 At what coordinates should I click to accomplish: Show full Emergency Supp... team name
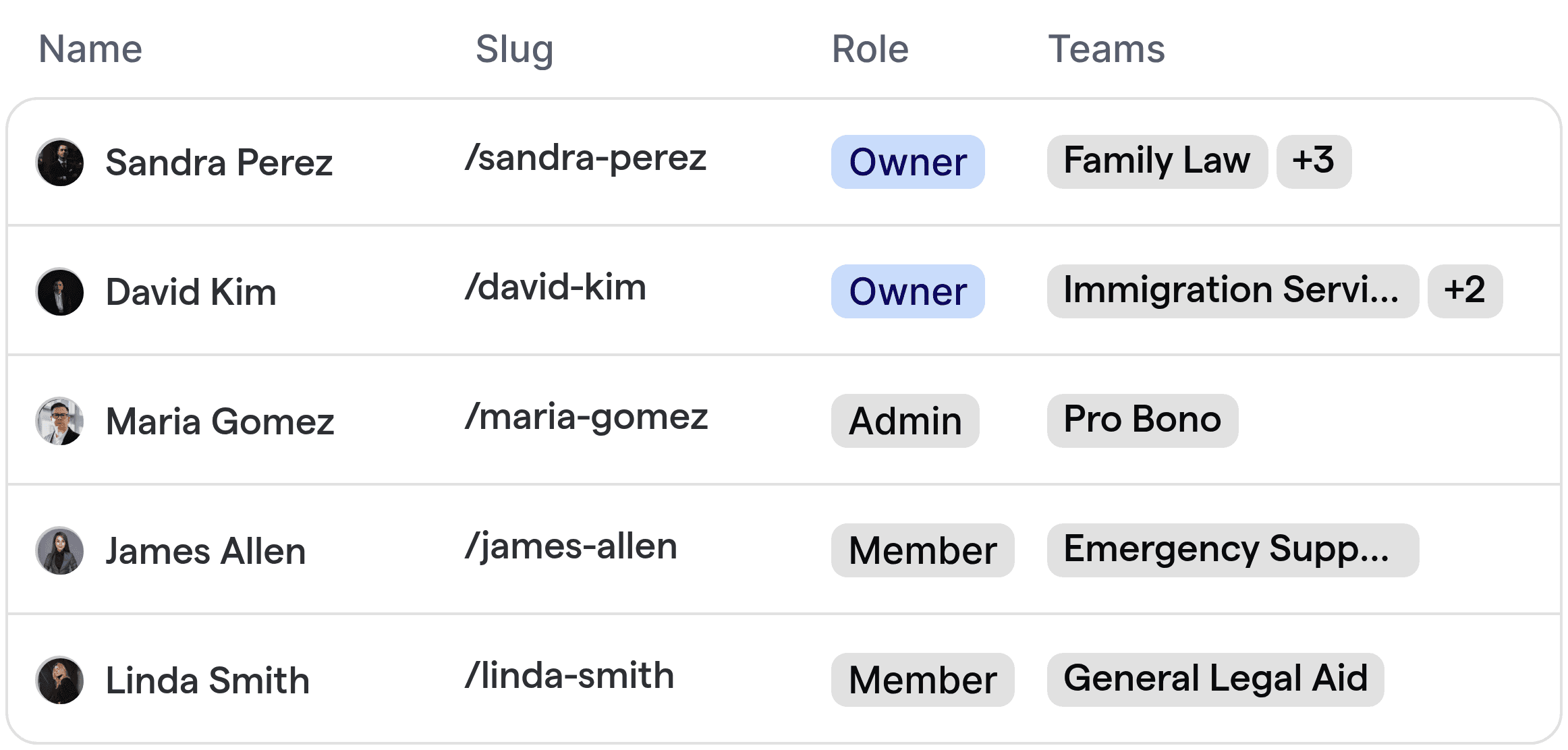click(1233, 550)
